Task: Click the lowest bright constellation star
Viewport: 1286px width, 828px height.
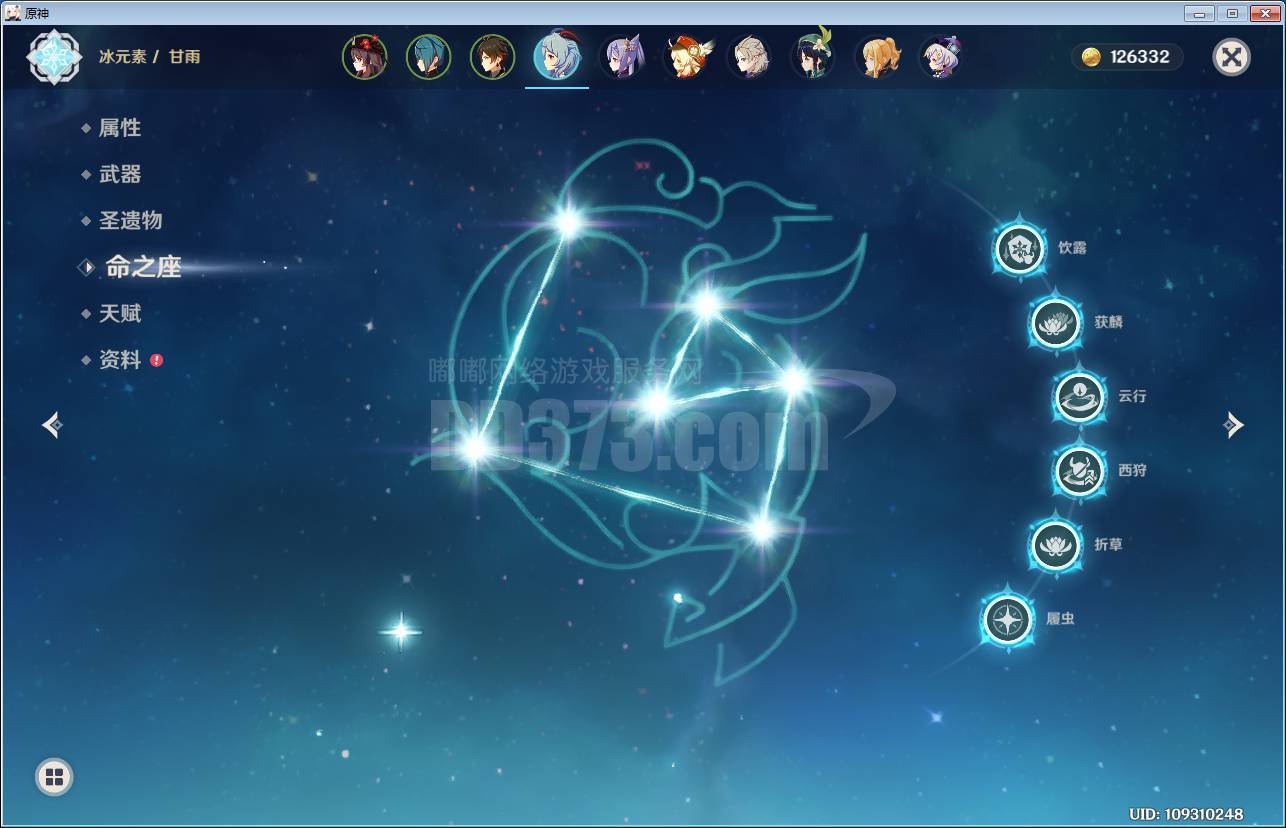Action: tap(761, 529)
